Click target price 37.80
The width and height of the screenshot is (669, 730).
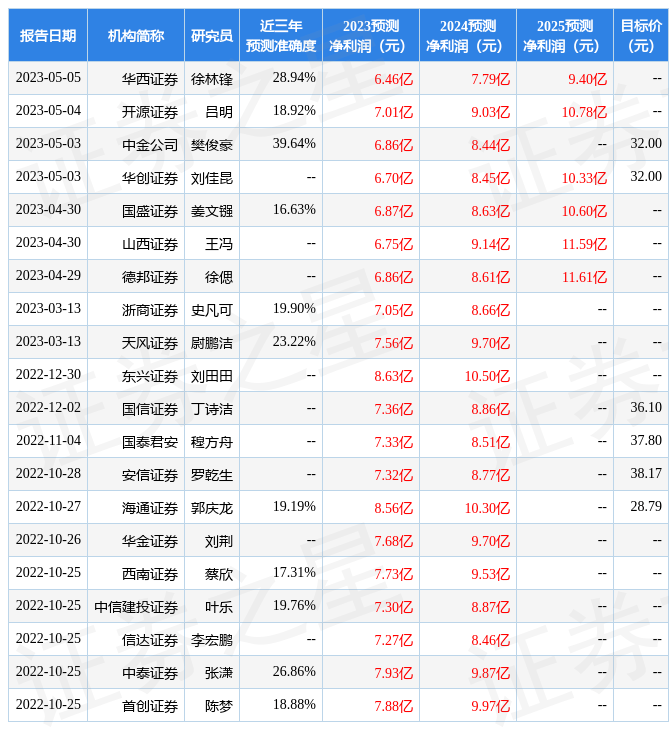coord(646,440)
